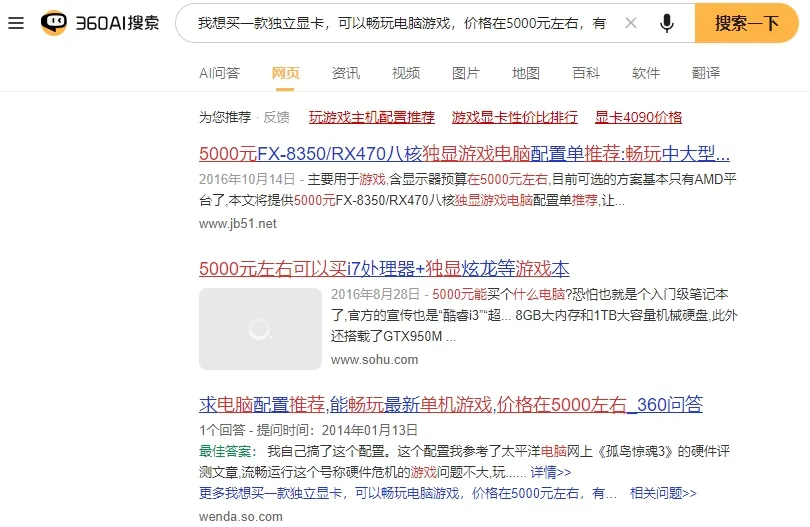This screenshot has width=810, height=527.
Task: Click the sohu result thumbnail image
Action: tap(260, 329)
